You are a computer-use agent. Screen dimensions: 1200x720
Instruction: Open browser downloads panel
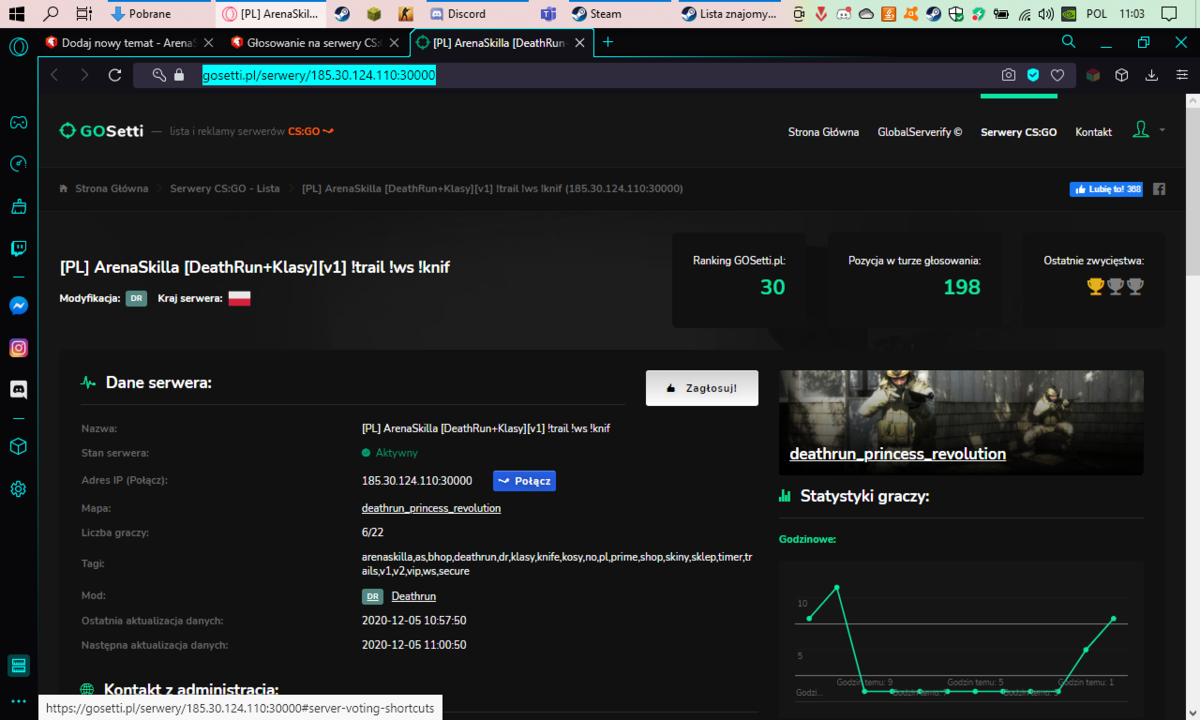point(1152,75)
